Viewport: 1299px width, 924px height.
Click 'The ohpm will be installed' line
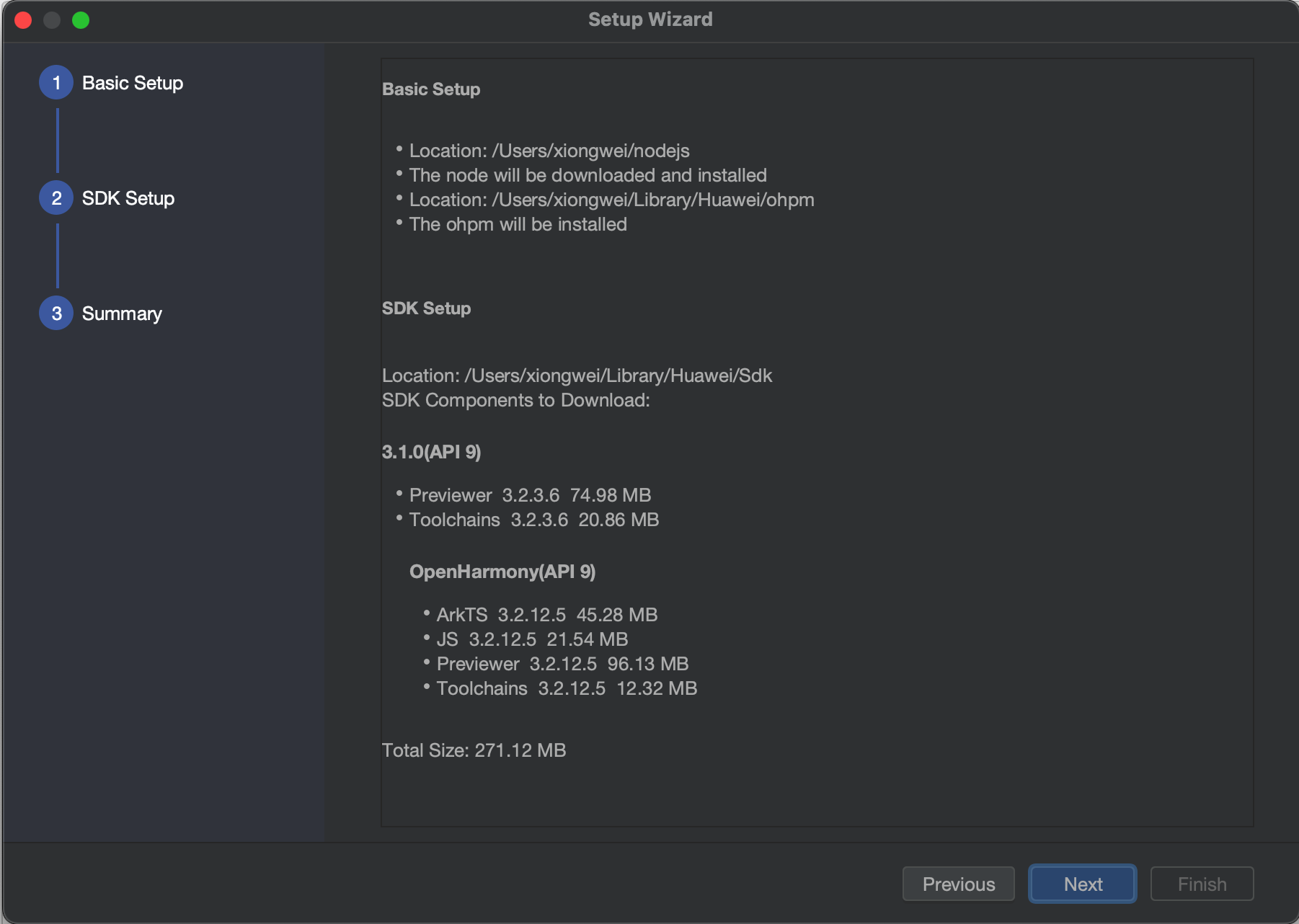518,224
